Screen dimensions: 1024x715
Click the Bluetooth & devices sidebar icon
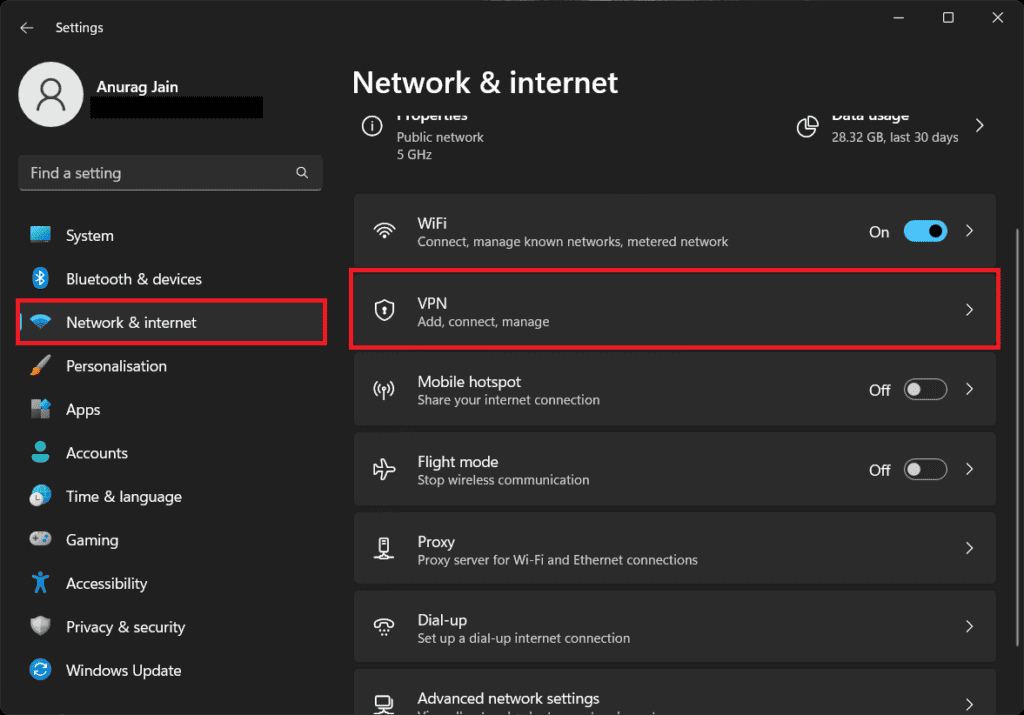(x=39, y=278)
